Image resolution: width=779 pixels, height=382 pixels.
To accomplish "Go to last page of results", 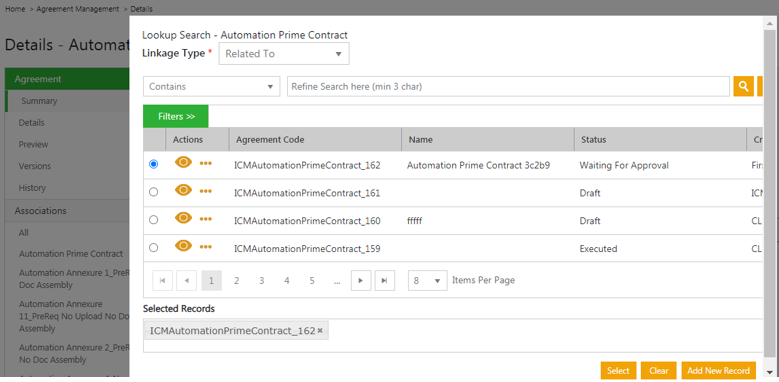I will (x=385, y=281).
